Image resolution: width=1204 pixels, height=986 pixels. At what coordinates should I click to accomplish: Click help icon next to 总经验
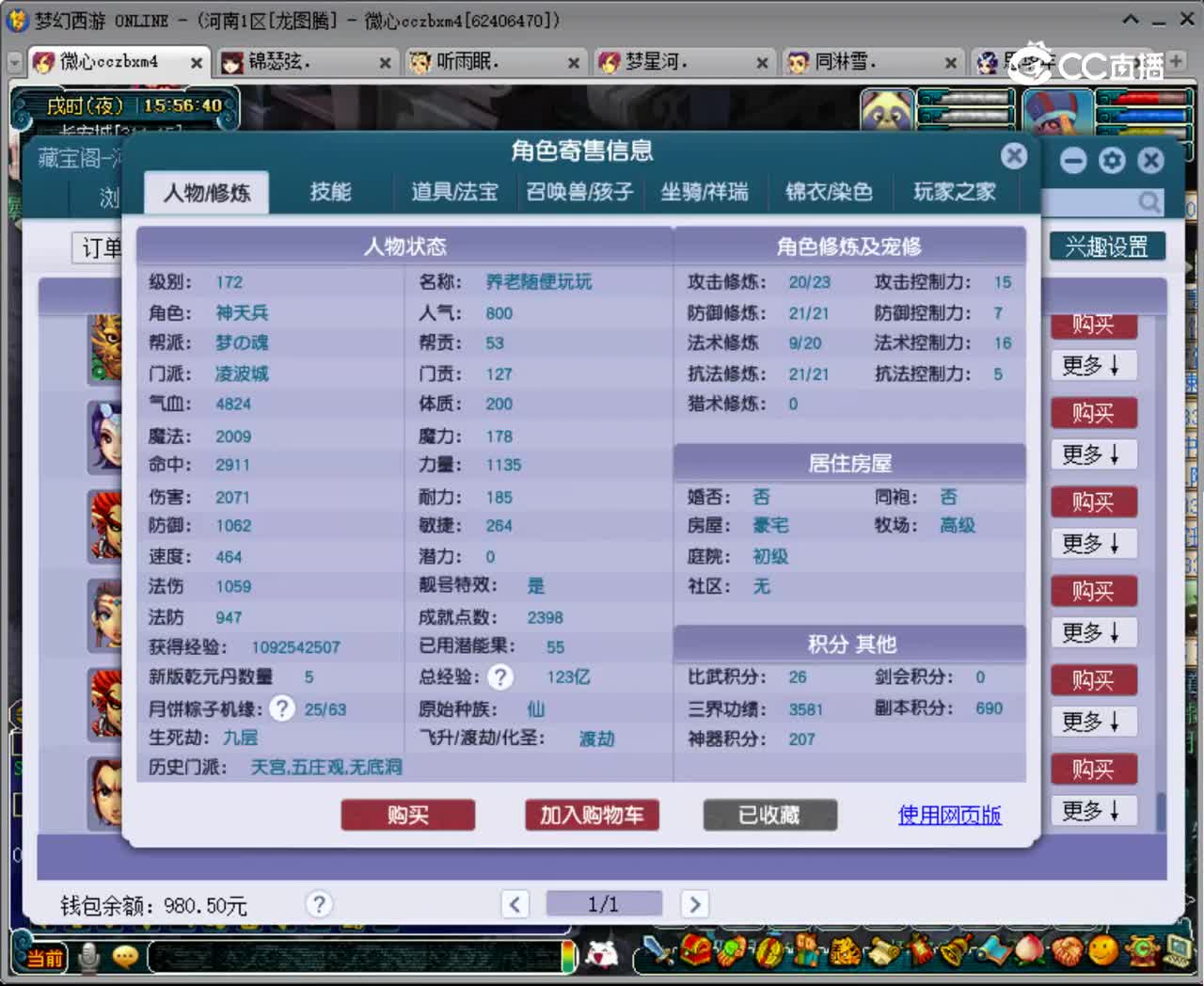(500, 676)
